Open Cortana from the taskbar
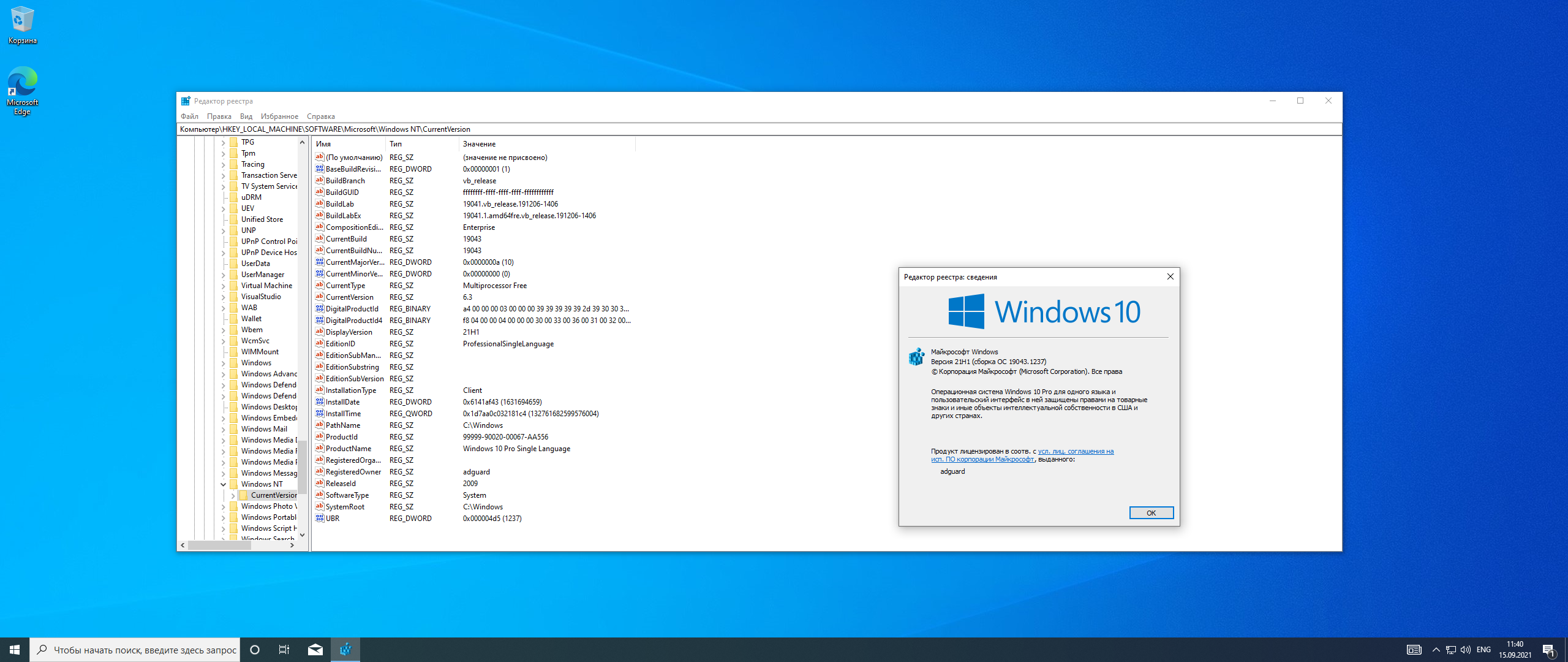The height and width of the screenshot is (662, 1568). pyautogui.click(x=255, y=650)
